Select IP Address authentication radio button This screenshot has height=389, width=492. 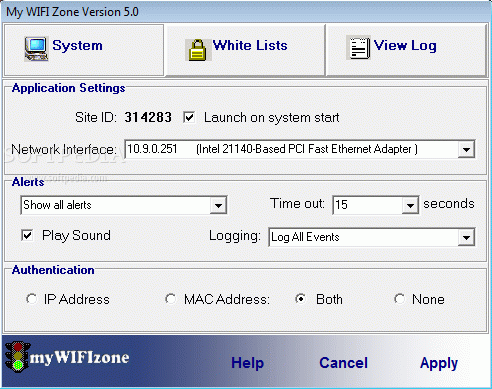(x=32, y=299)
